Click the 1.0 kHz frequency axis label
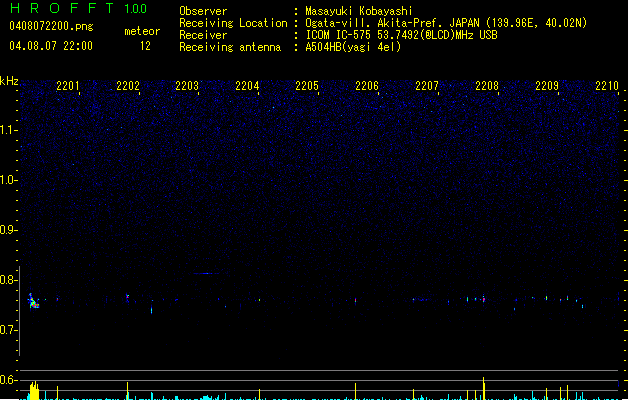629x400 pixels. [x=8, y=180]
